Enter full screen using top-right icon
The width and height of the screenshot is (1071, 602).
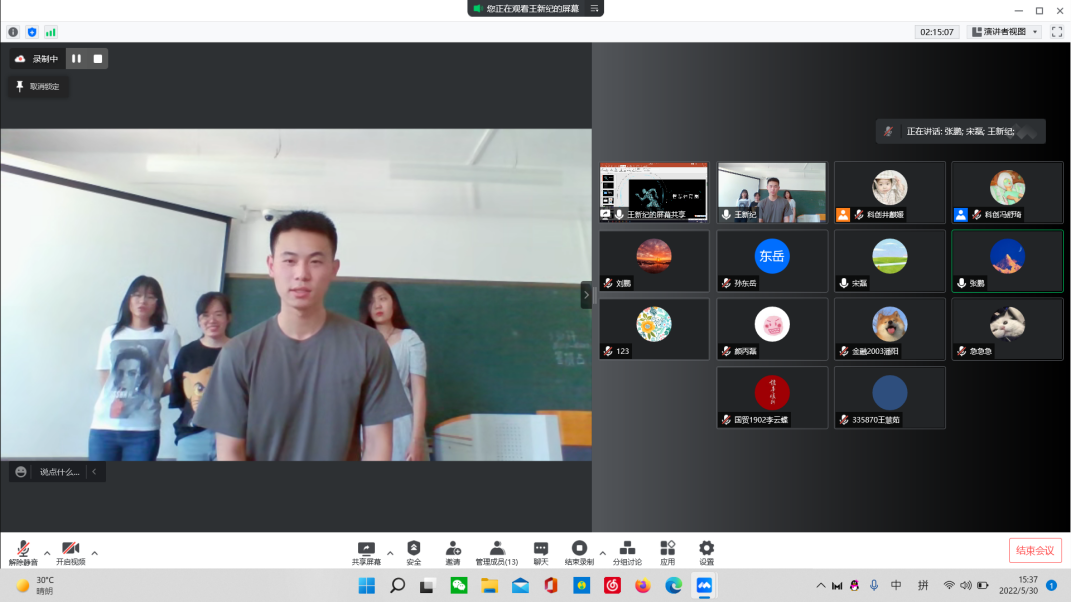pyautogui.click(x=1056, y=32)
